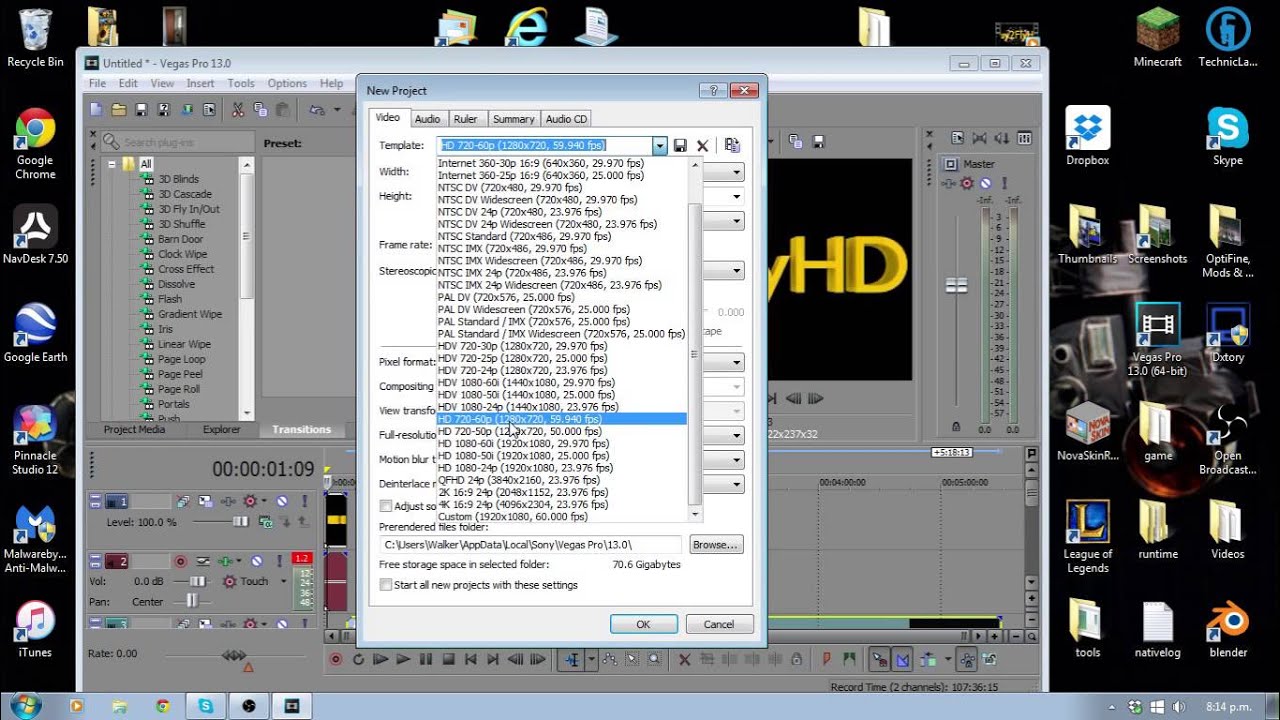1280x720 pixels.
Task: Click the New empty project toolbar icon
Action: tap(97, 110)
